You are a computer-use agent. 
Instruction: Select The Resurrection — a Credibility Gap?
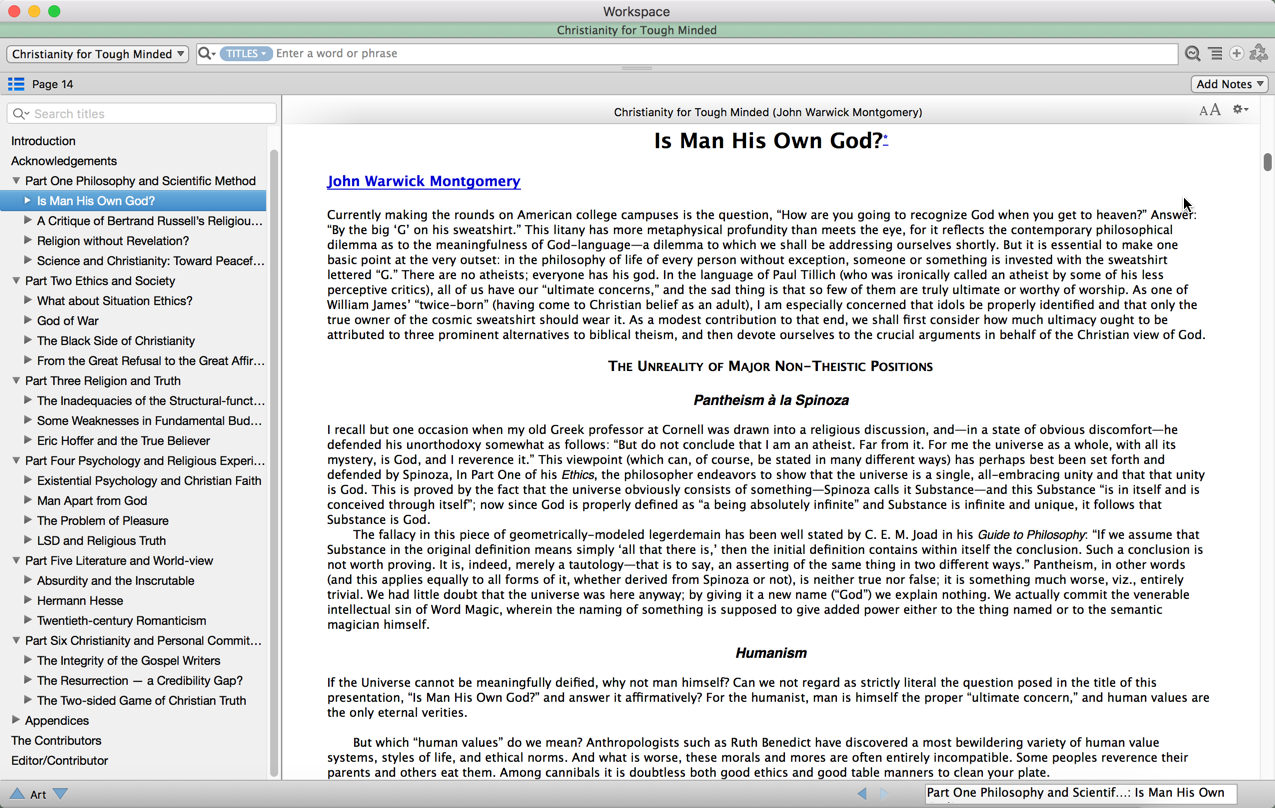[140, 681]
